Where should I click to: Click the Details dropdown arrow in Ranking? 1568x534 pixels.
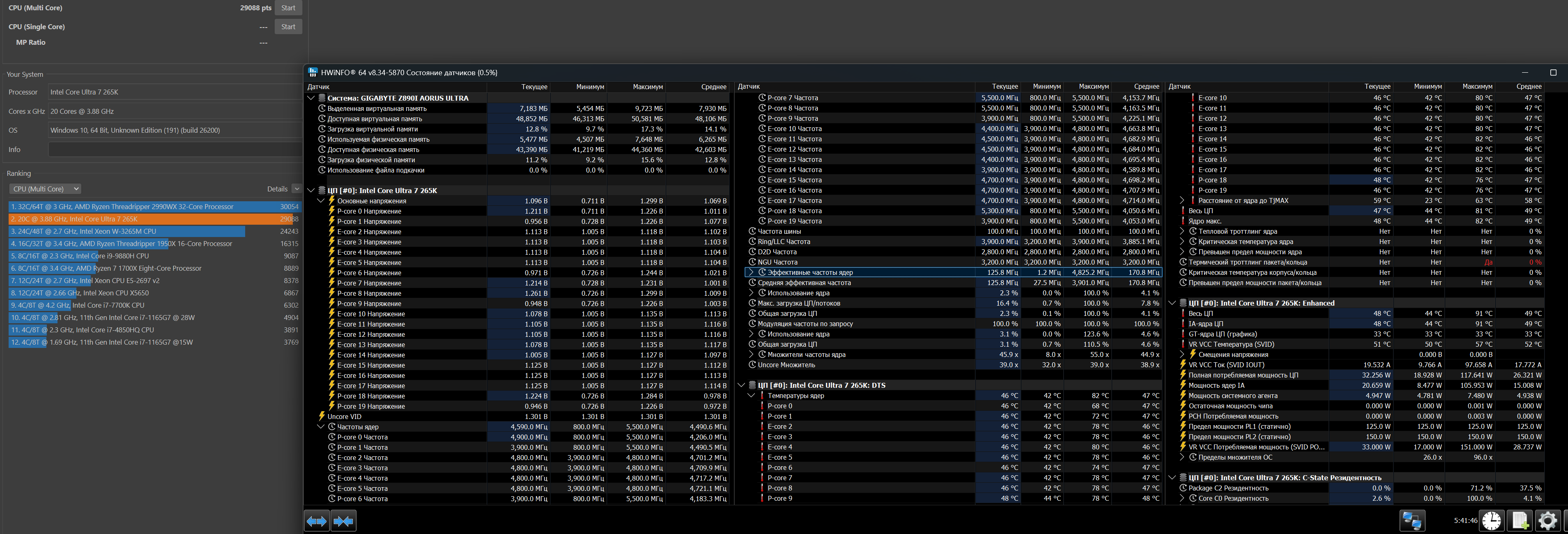point(296,189)
